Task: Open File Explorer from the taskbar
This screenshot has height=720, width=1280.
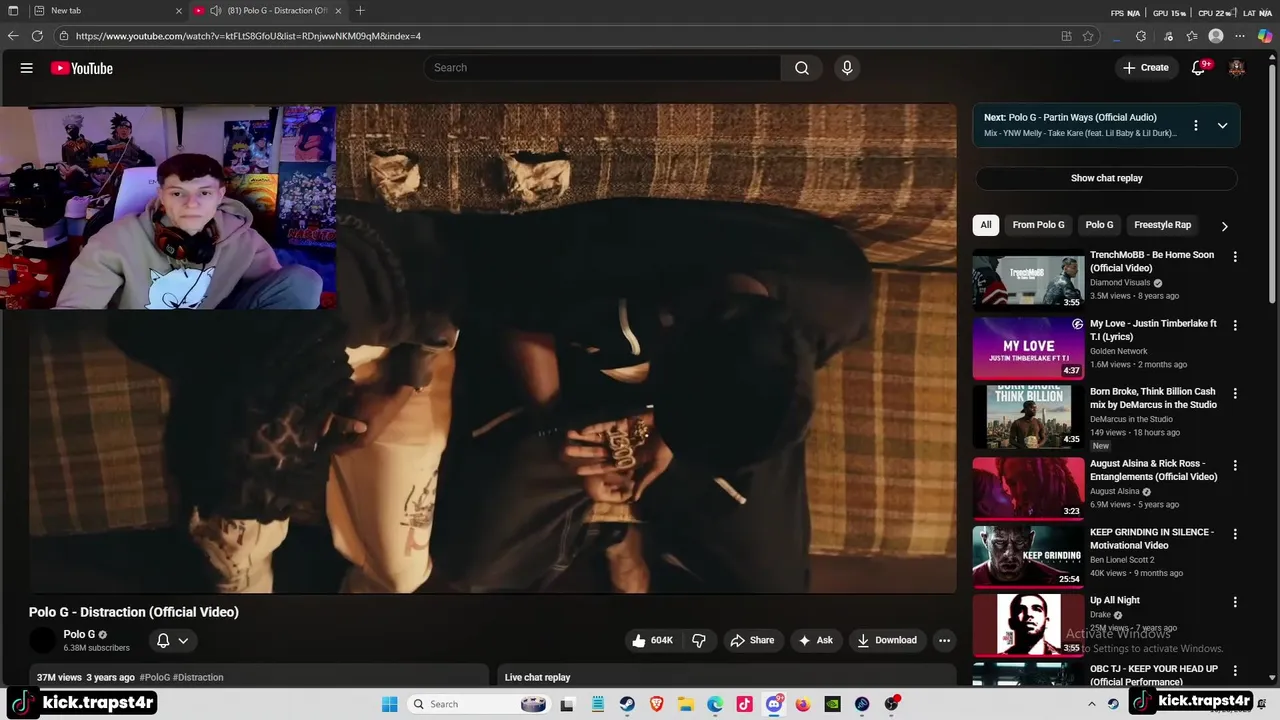Action: point(685,704)
